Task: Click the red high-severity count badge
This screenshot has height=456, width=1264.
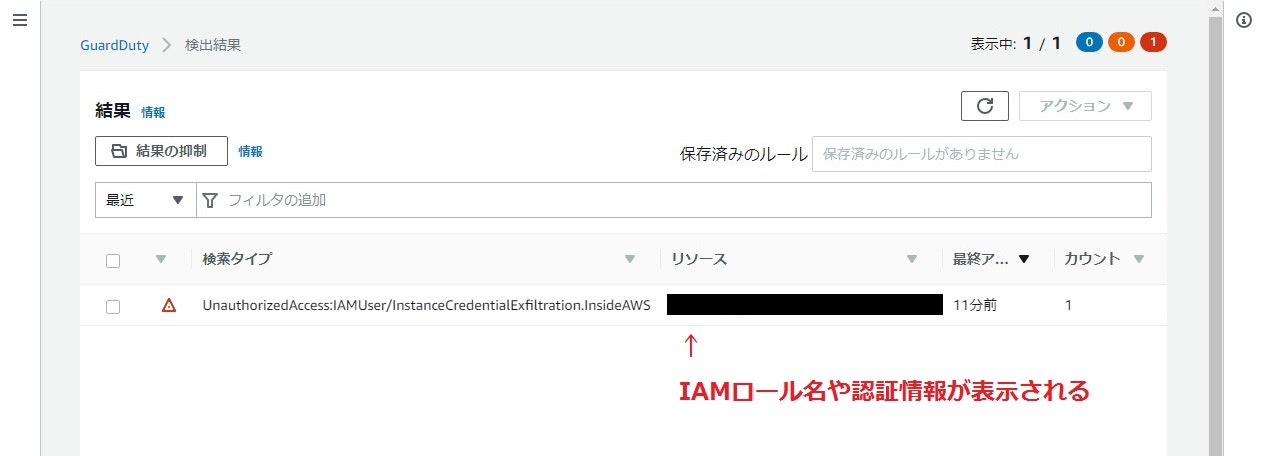Action: click(1153, 43)
